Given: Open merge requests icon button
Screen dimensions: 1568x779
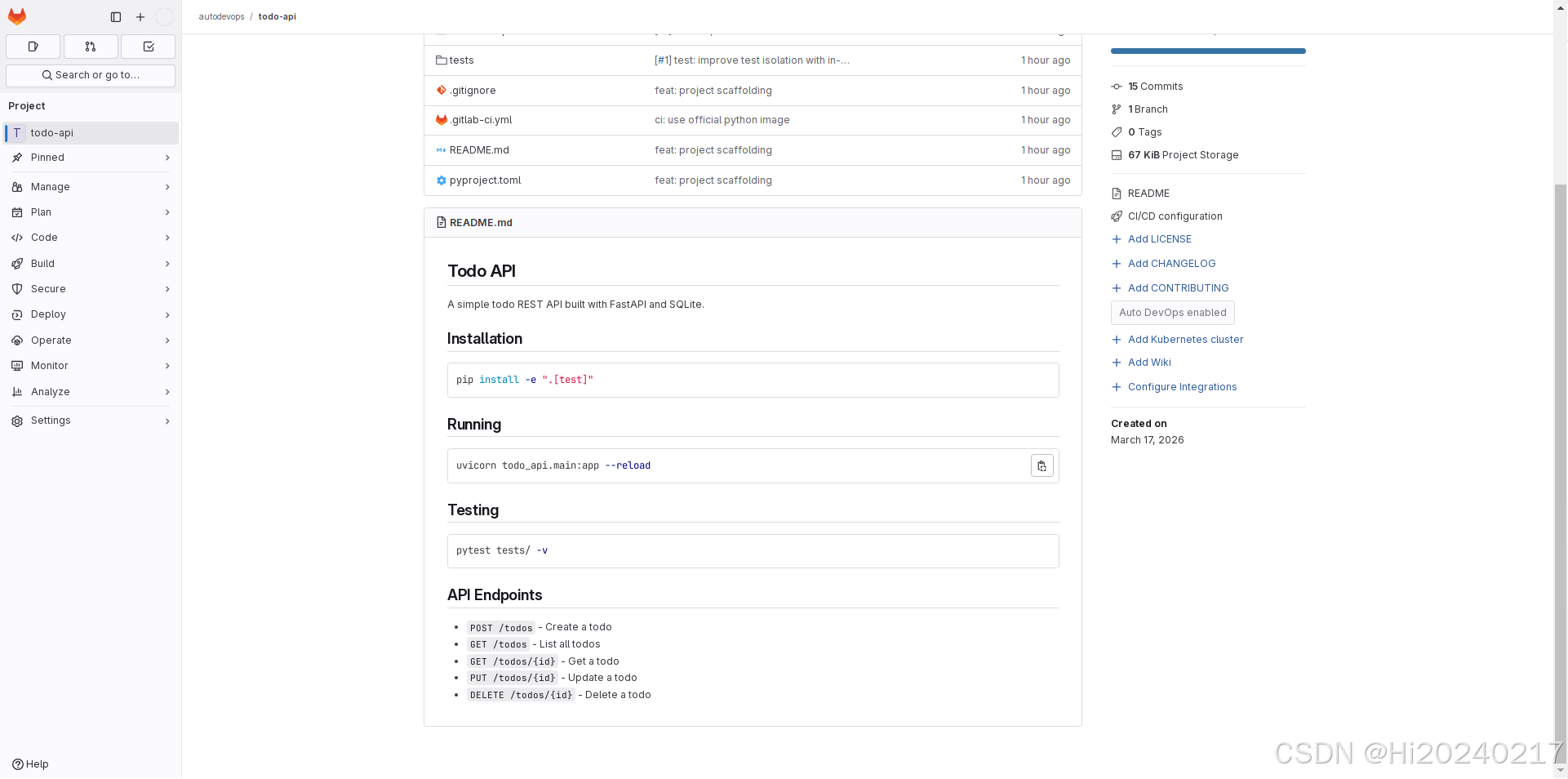Looking at the screenshot, I should pyautogui.click(x=91, y=47).
